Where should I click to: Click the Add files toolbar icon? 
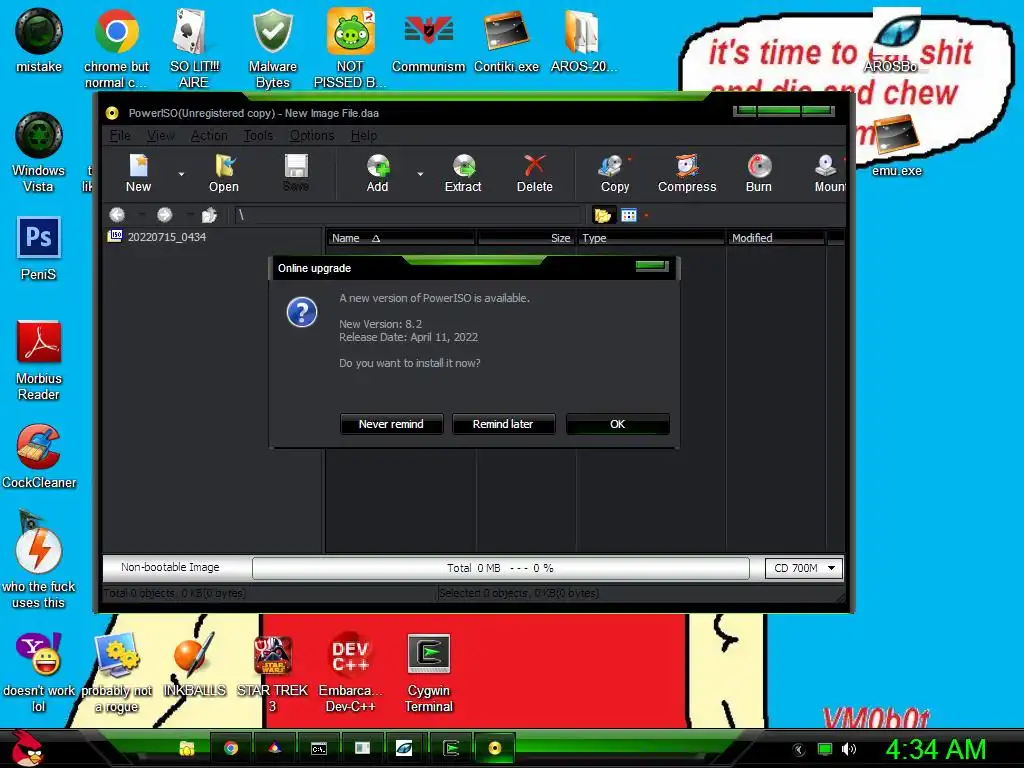(x=377, y=173)
